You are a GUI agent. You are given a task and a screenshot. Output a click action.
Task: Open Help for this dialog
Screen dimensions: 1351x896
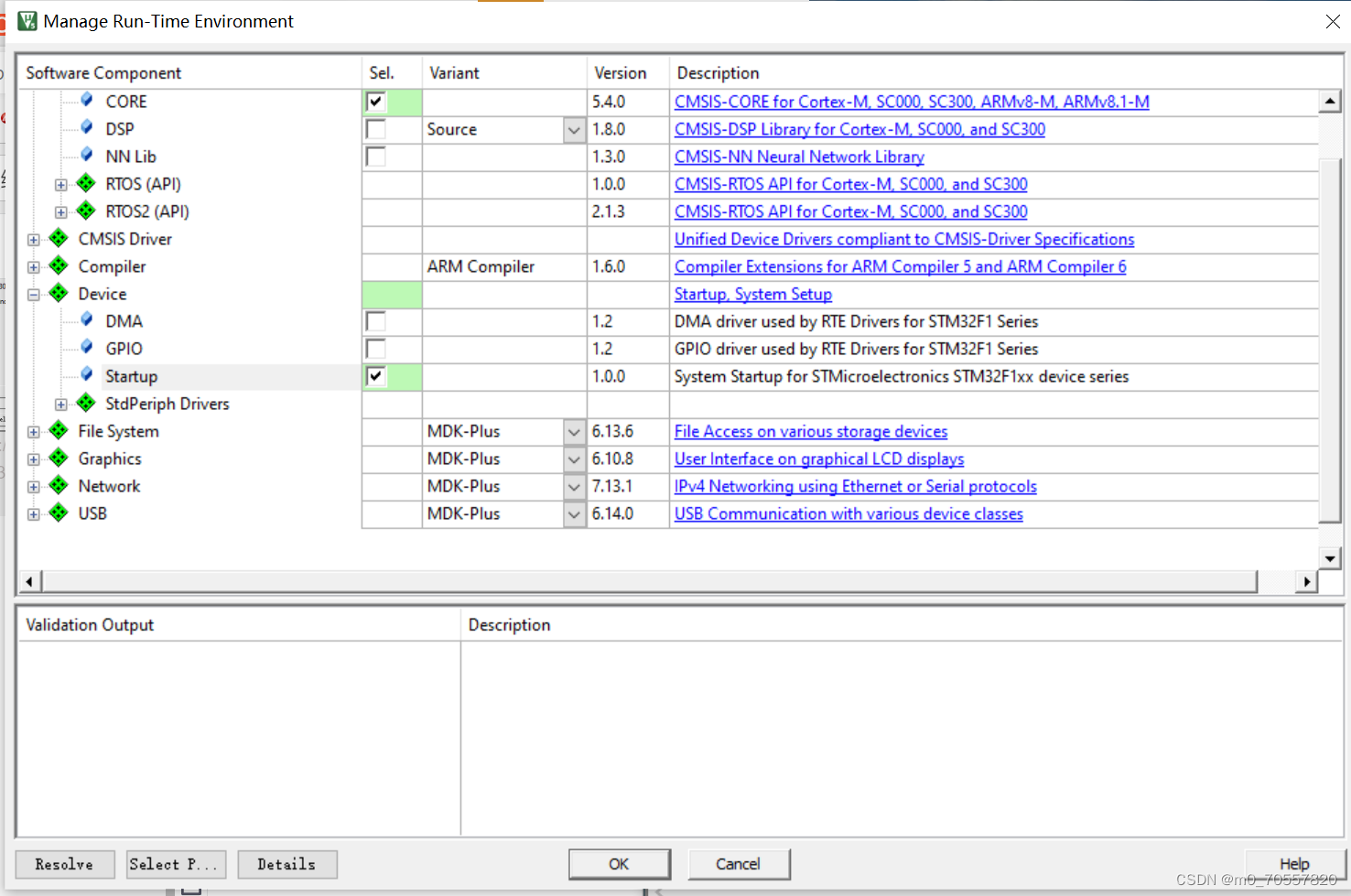point(1294,864)
